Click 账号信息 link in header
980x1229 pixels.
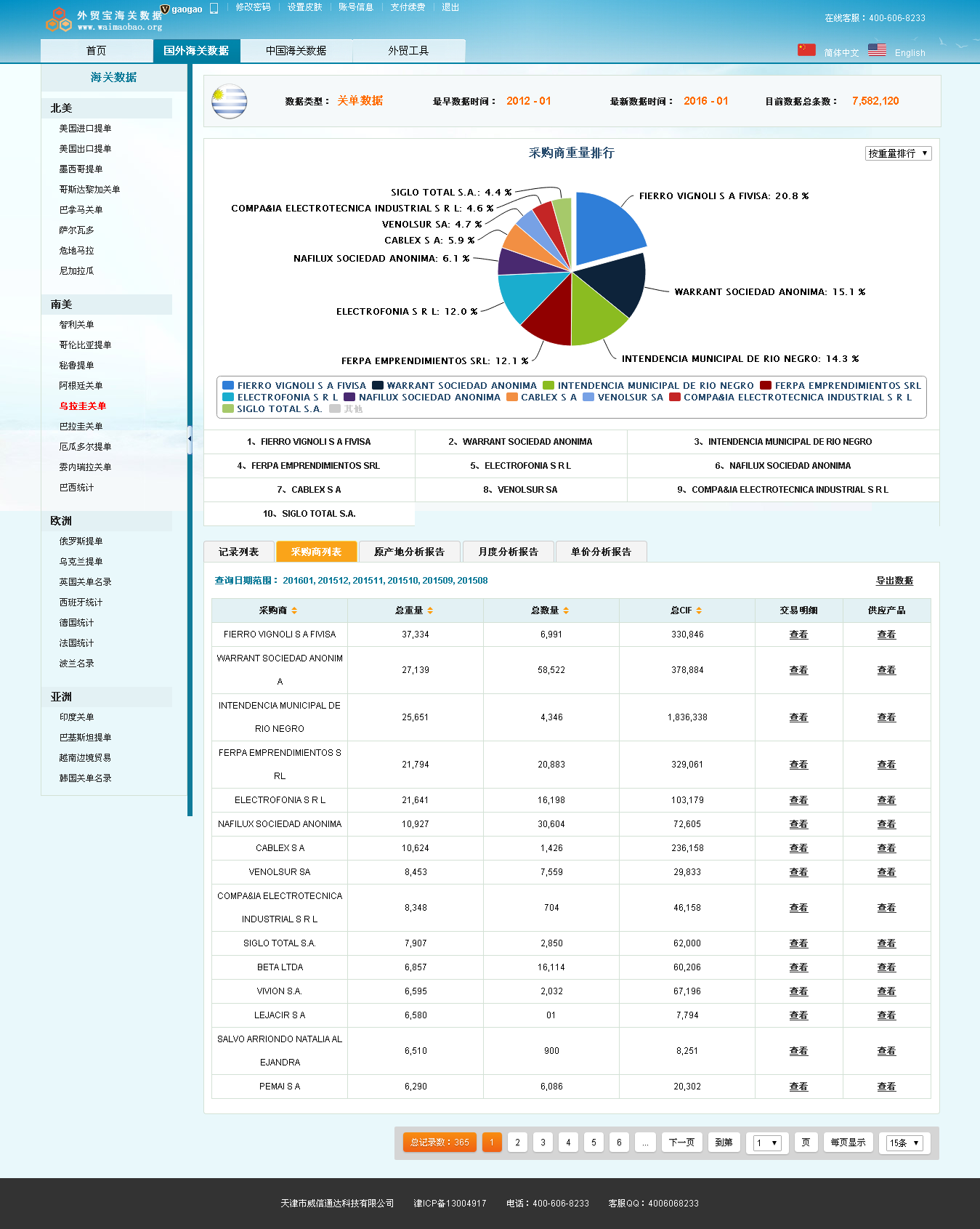click(x=356, y=7)
